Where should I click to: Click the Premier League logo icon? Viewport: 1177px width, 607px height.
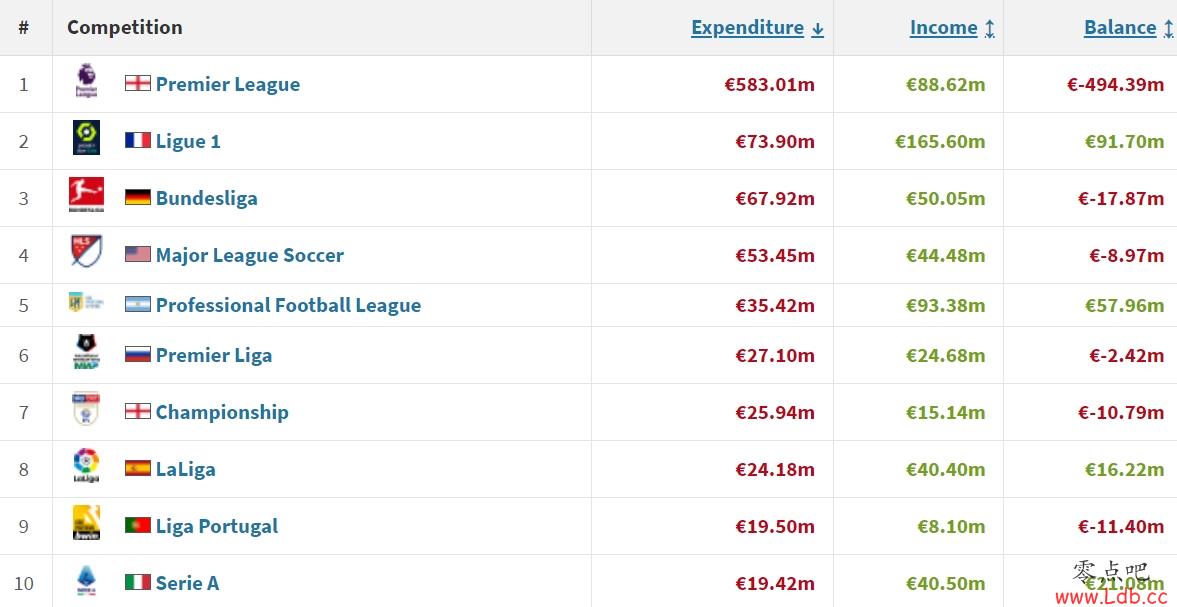(x=86, y=82)
